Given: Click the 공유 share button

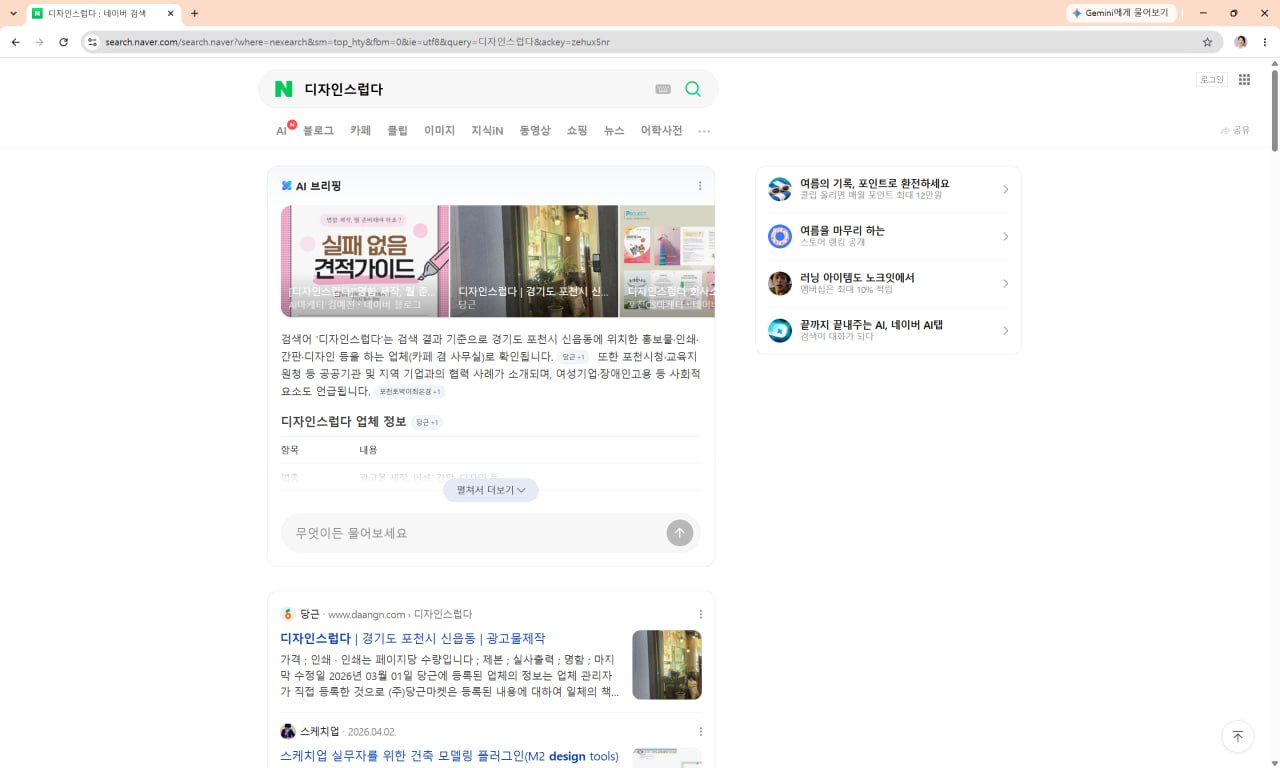Looking at the screenshot, I should coord(1235,131).
